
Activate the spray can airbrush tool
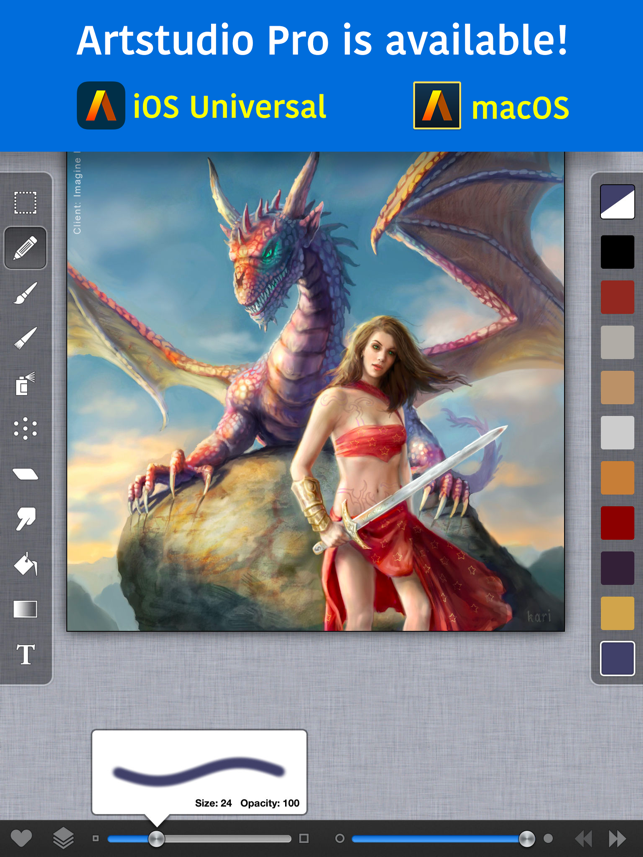click(x=25, y=384)
